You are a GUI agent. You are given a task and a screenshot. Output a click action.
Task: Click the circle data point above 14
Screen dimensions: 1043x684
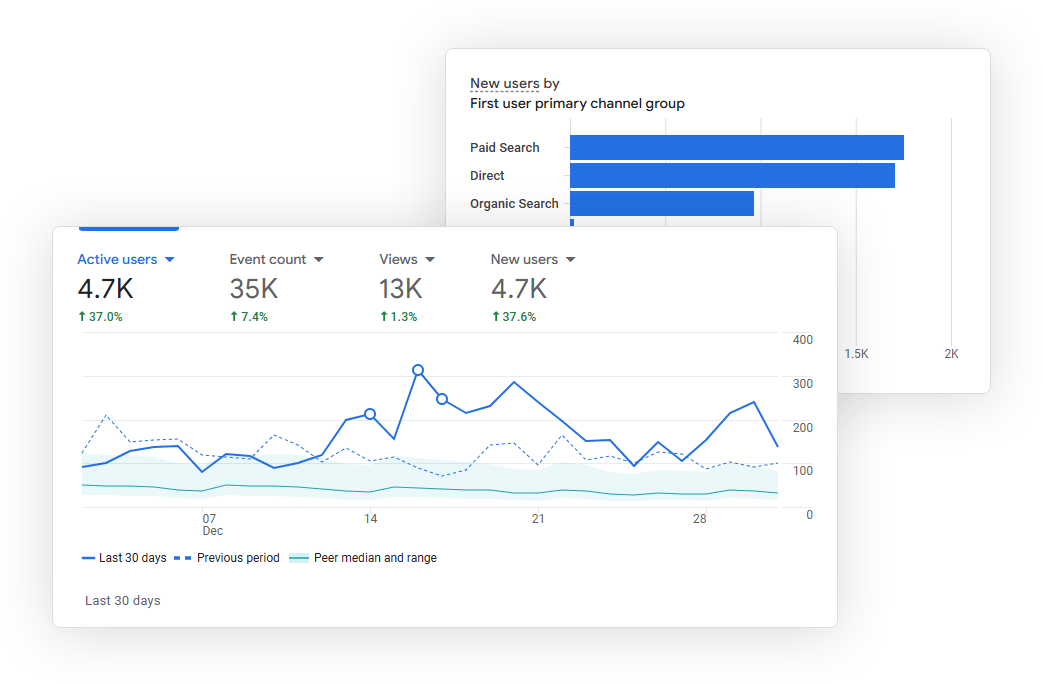[370, 414]
